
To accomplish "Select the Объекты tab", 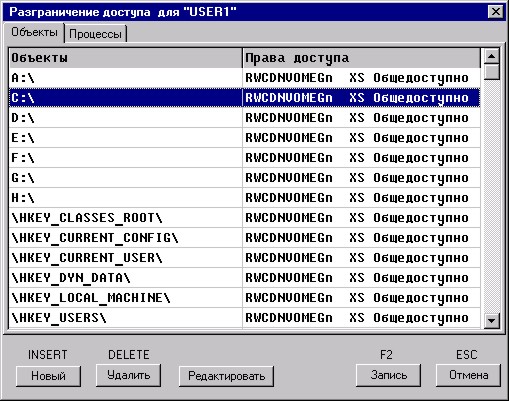I will pos(34,32).
